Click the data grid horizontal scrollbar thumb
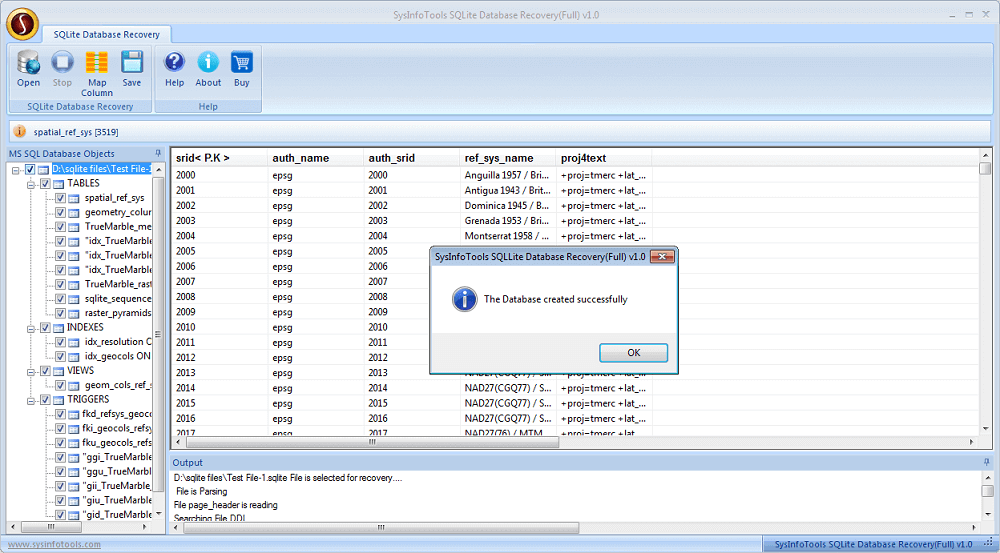This screenshot has width=1000, height=553. 372,441
